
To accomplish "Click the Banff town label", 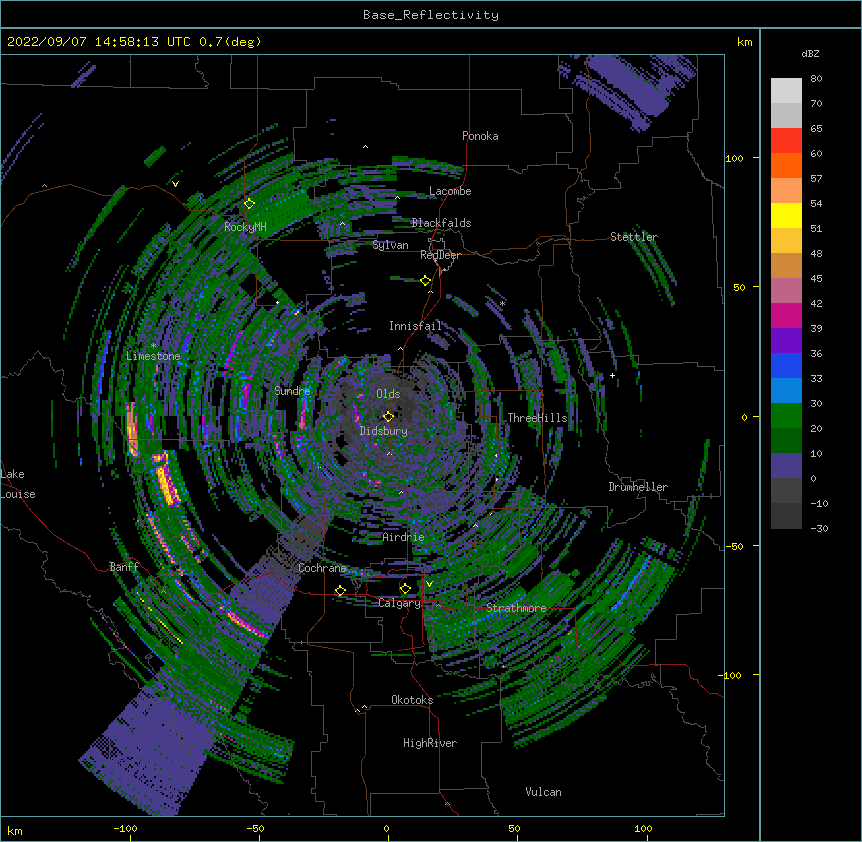I will pyautogui.click(x=124, y=567).
